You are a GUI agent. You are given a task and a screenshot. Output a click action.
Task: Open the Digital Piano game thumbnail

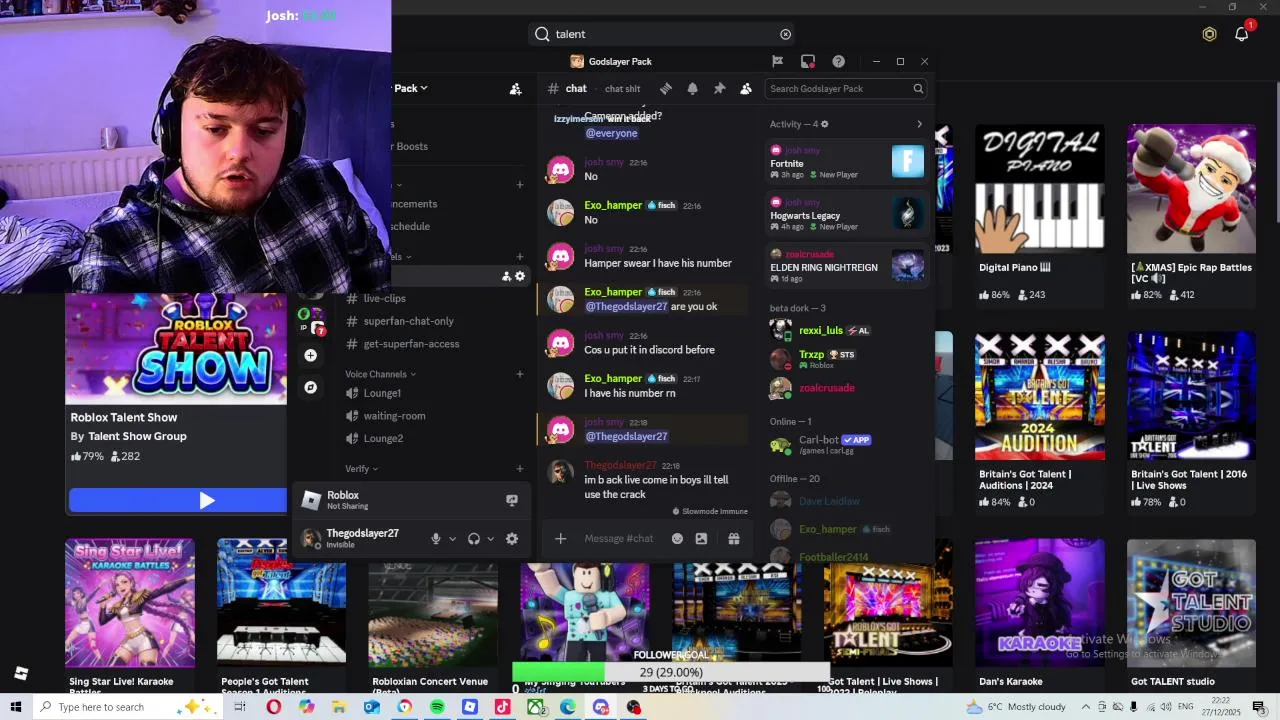tap(1040, 188)
